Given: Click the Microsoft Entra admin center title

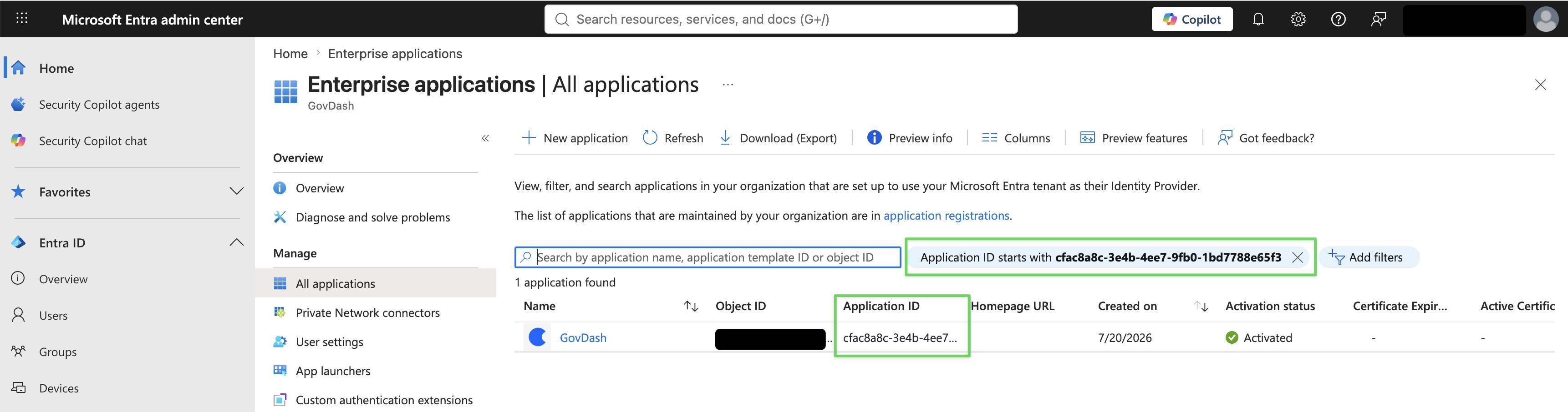Looking at the screenshot, I should pyautogui.click(x=152, y=20).
